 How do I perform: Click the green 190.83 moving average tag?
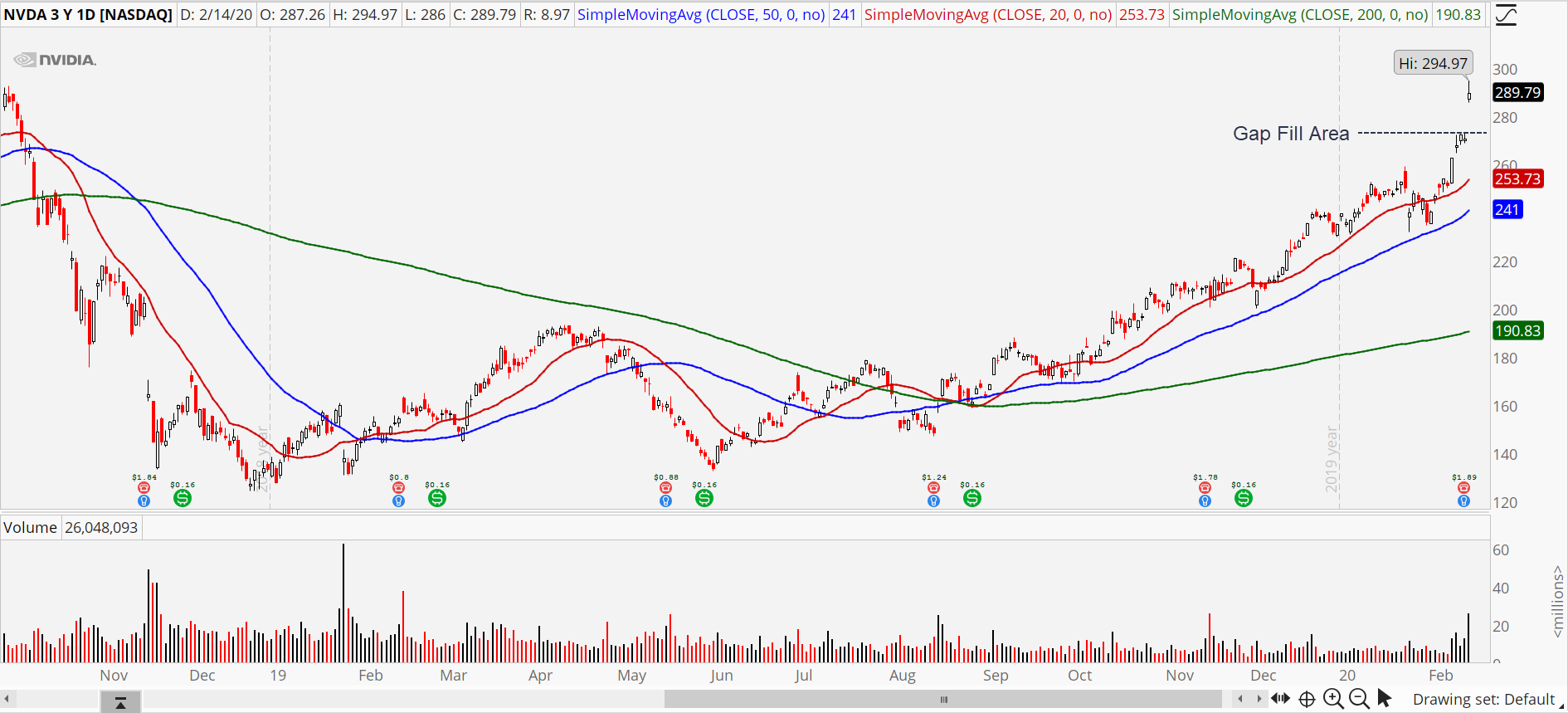pos(1518,330)
